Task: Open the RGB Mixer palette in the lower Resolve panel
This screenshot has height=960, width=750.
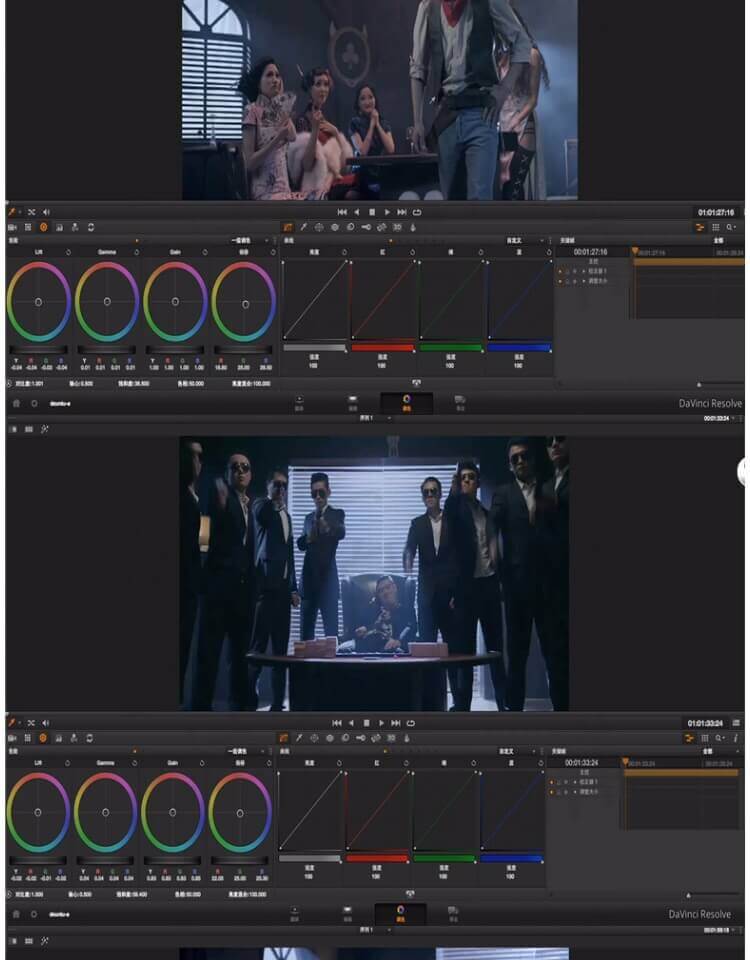Action: (x=59, y=738)
